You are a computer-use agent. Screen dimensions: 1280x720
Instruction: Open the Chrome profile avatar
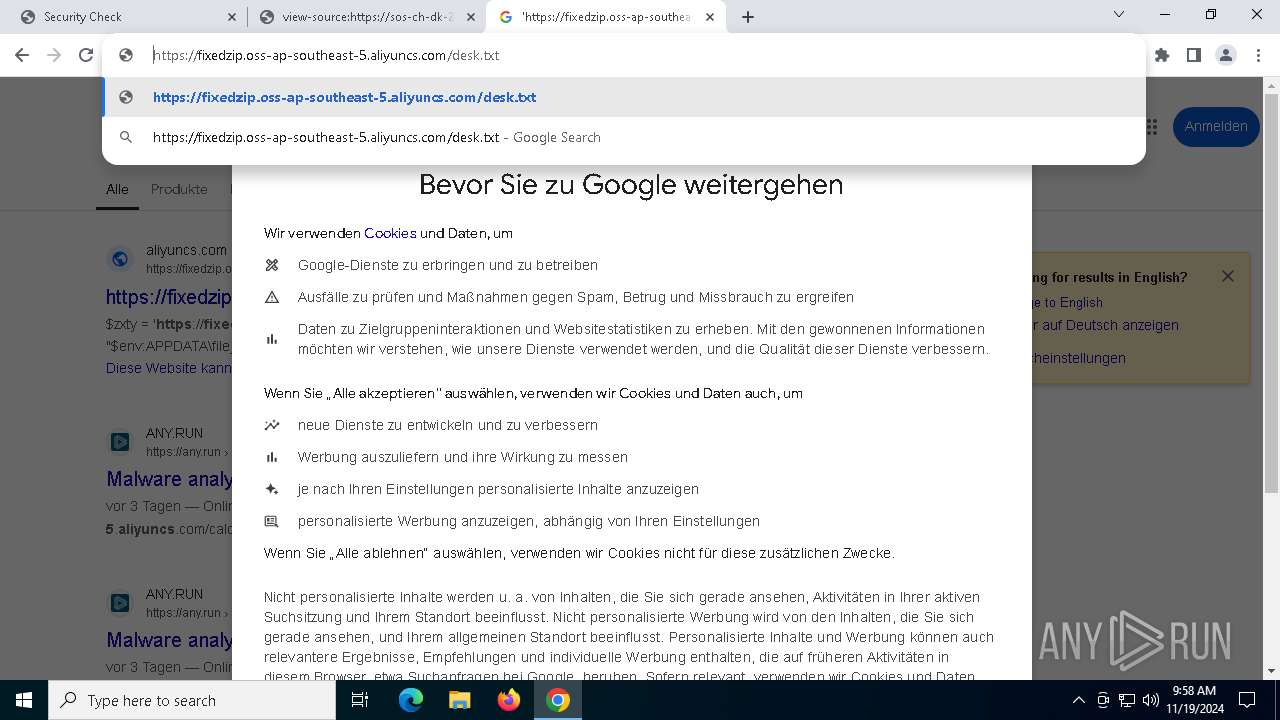1226,55
